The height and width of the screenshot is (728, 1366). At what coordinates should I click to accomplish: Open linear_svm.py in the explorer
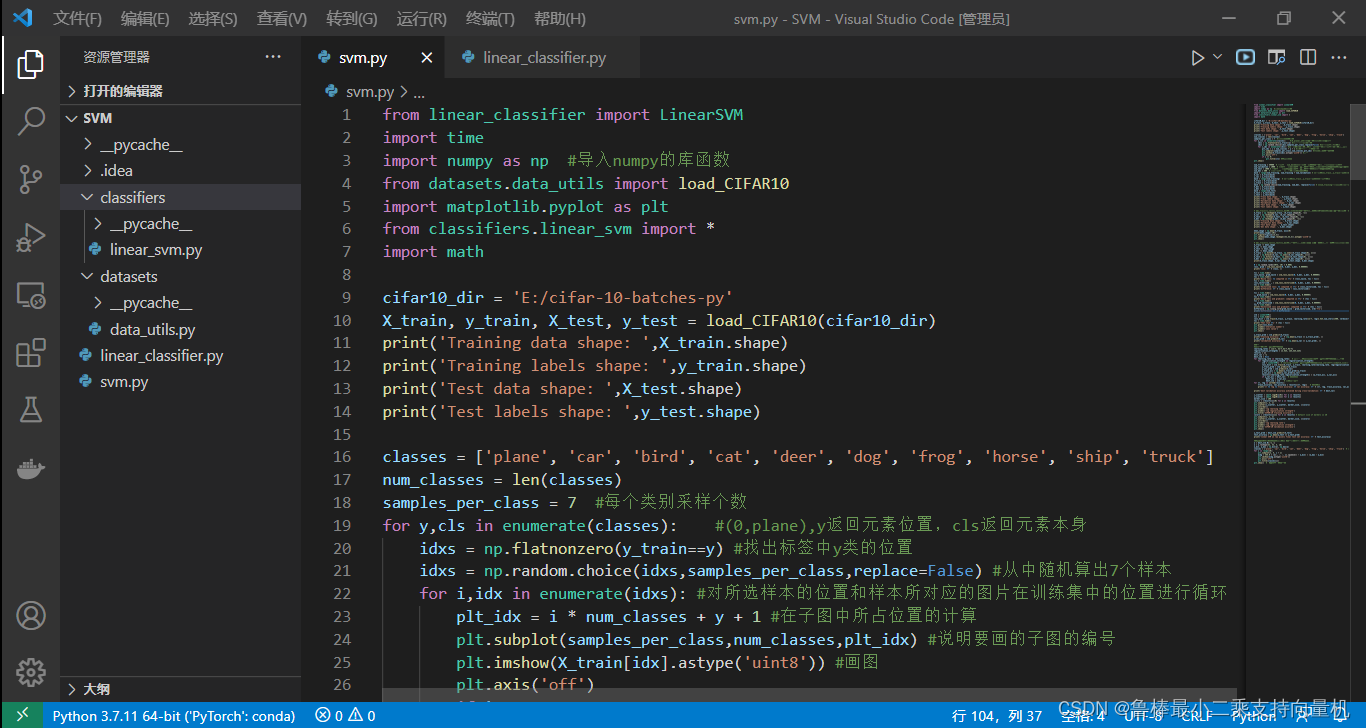tap(180, 250)
